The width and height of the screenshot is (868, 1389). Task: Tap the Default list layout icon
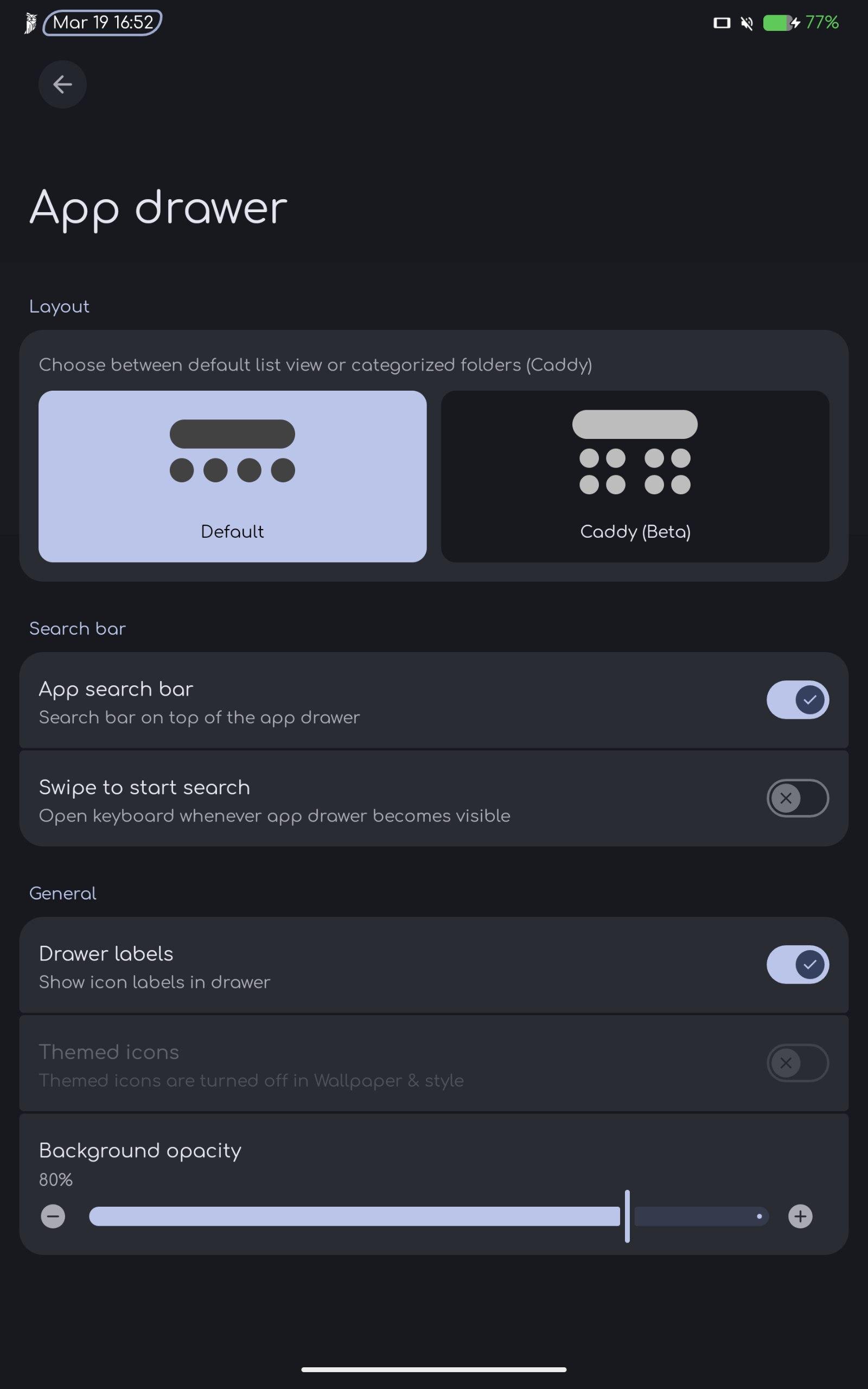pos(232,451)
